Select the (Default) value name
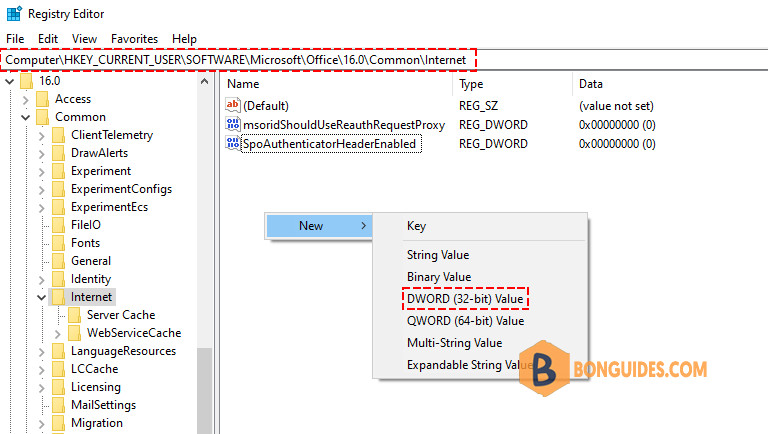The height and width of the screenshot is (434, 768). (x=266, y=106)
